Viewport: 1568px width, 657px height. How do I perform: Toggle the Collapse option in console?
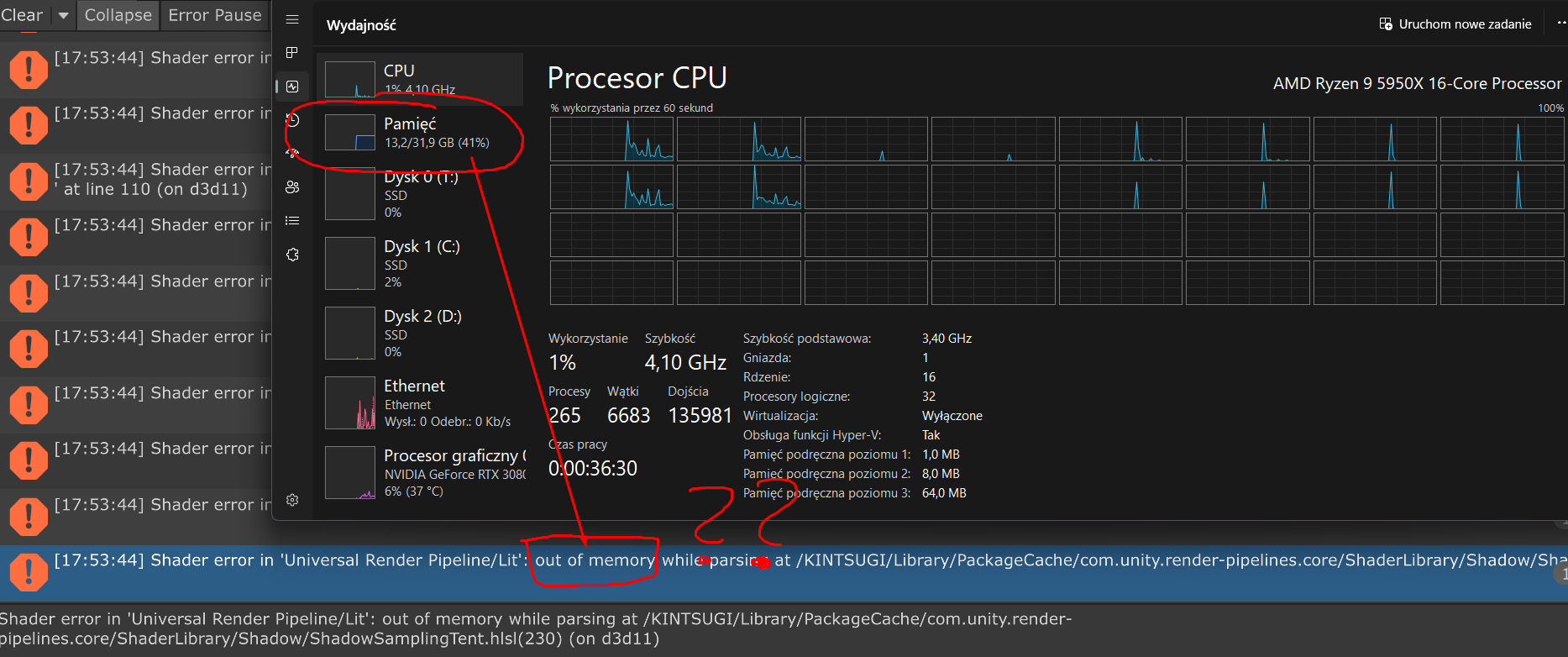pyautogui.click(x=118, y=15)
